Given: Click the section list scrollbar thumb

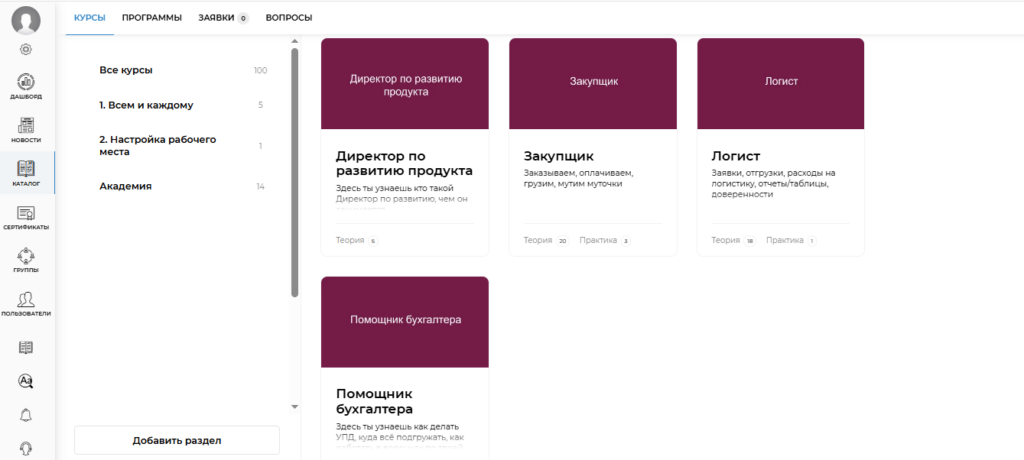Looking at the screenshot, I should click(295, 172).
